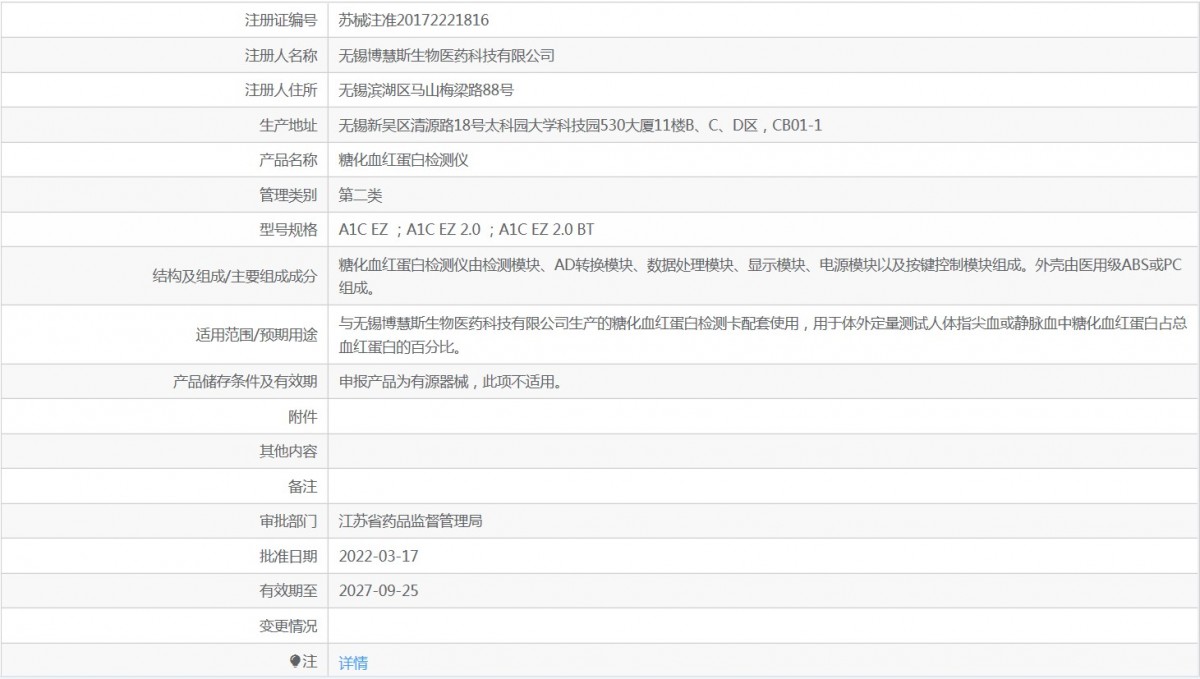Click the structure and composition description
1200x679 pixels.
pos(760,276)
